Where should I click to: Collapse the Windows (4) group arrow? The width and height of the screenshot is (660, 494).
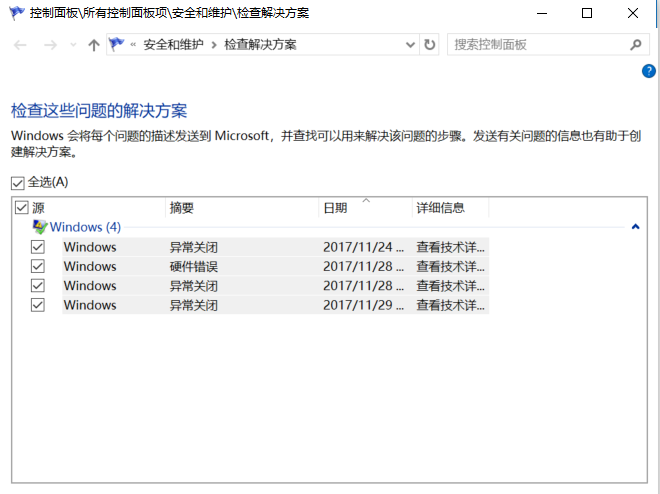(636, 227)
